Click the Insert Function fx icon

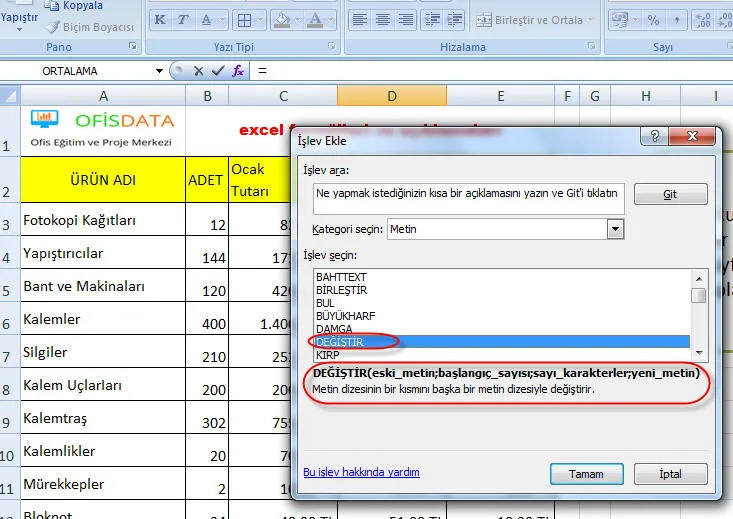click(x=238, y=71)
